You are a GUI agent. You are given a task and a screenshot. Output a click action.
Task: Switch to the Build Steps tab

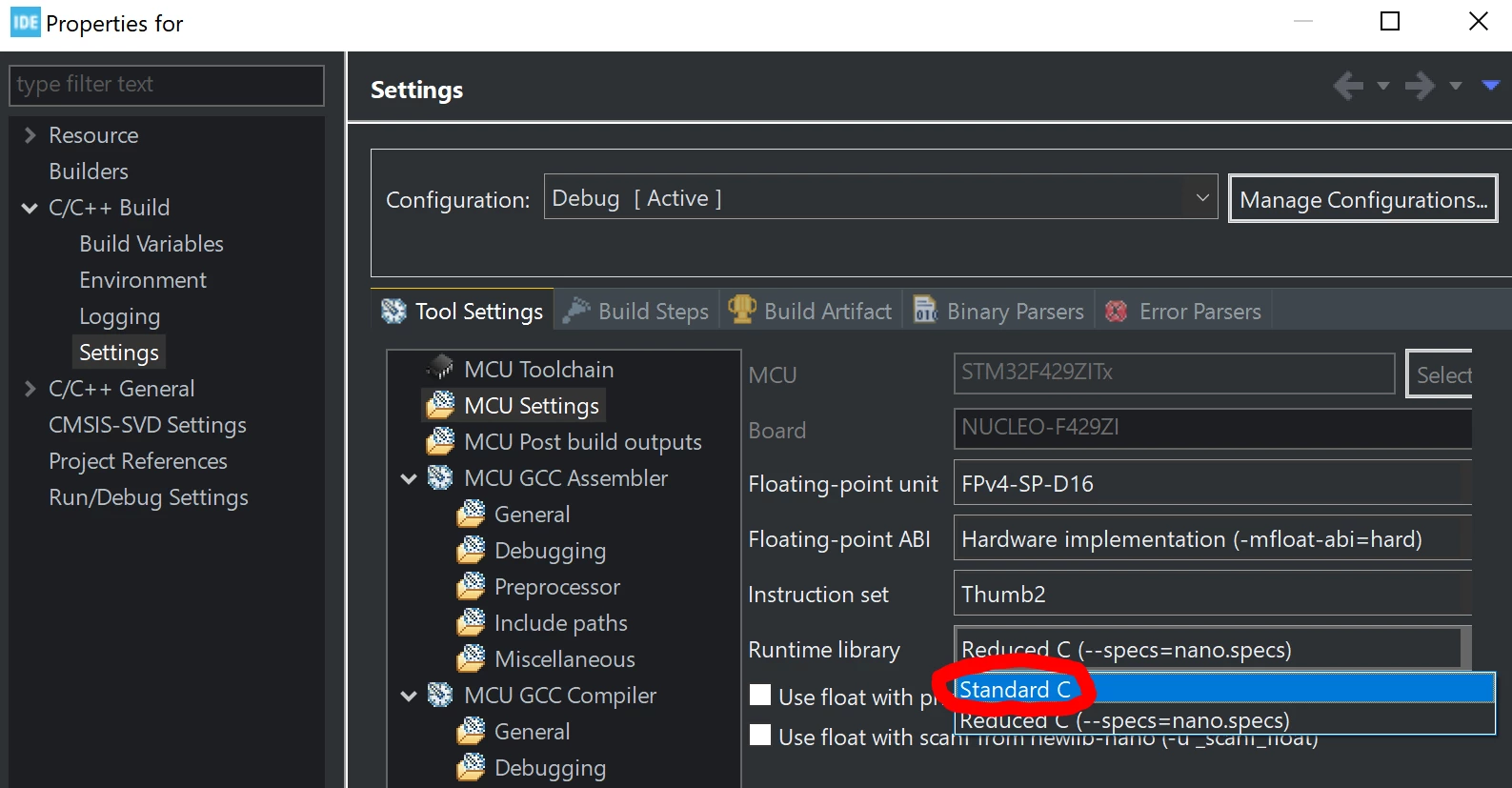tap(635, 311)
